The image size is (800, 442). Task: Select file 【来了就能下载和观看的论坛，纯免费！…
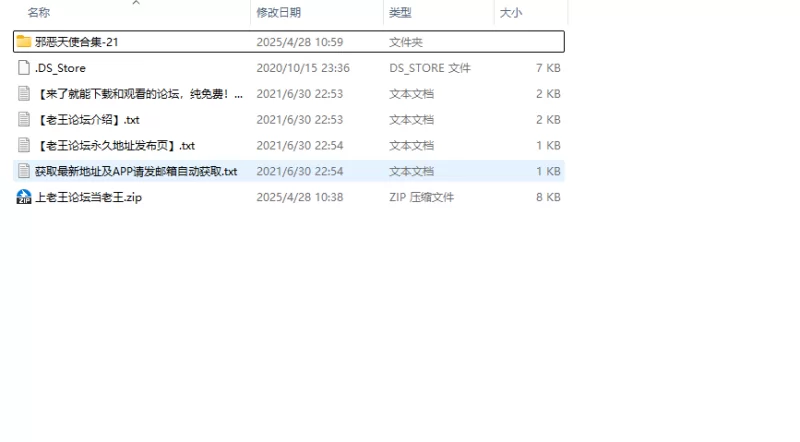pos(139,94)
